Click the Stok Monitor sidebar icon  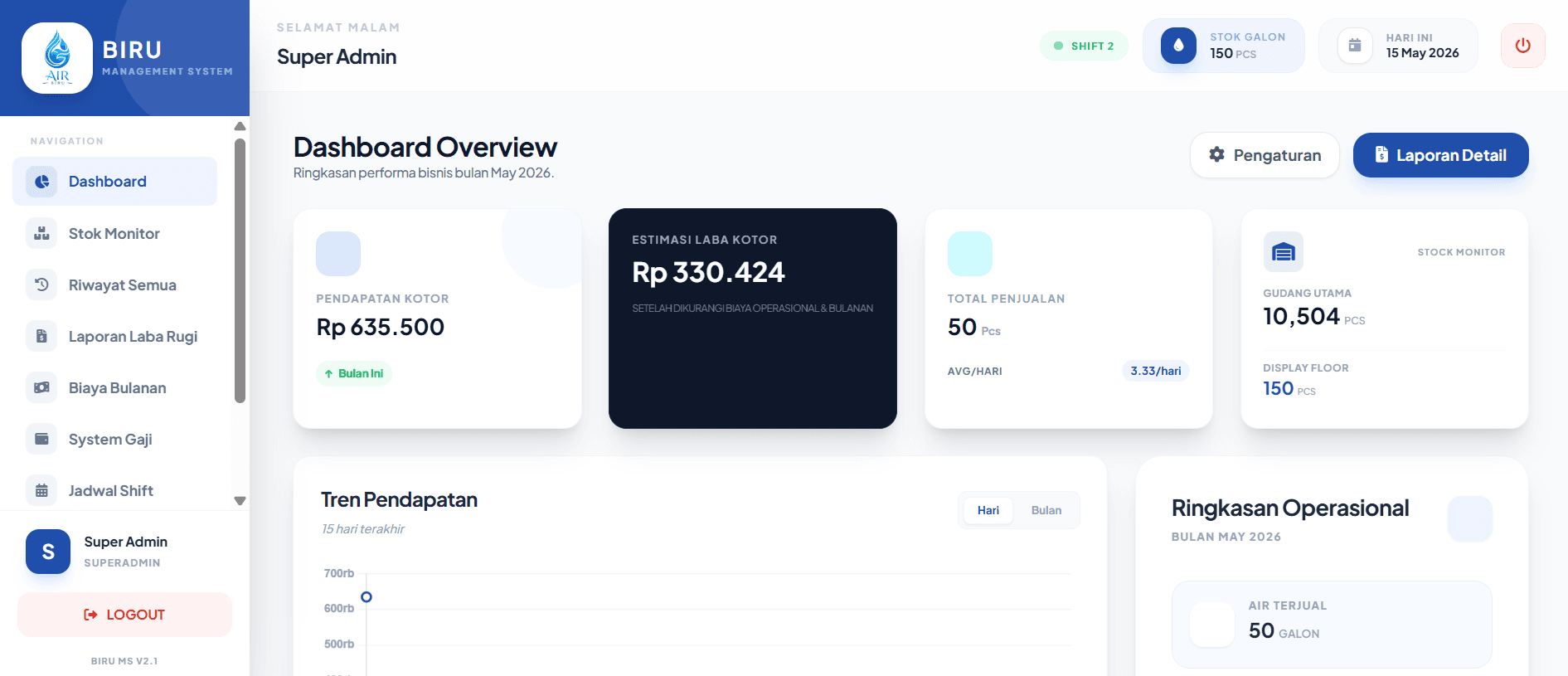tap(41, 233)
